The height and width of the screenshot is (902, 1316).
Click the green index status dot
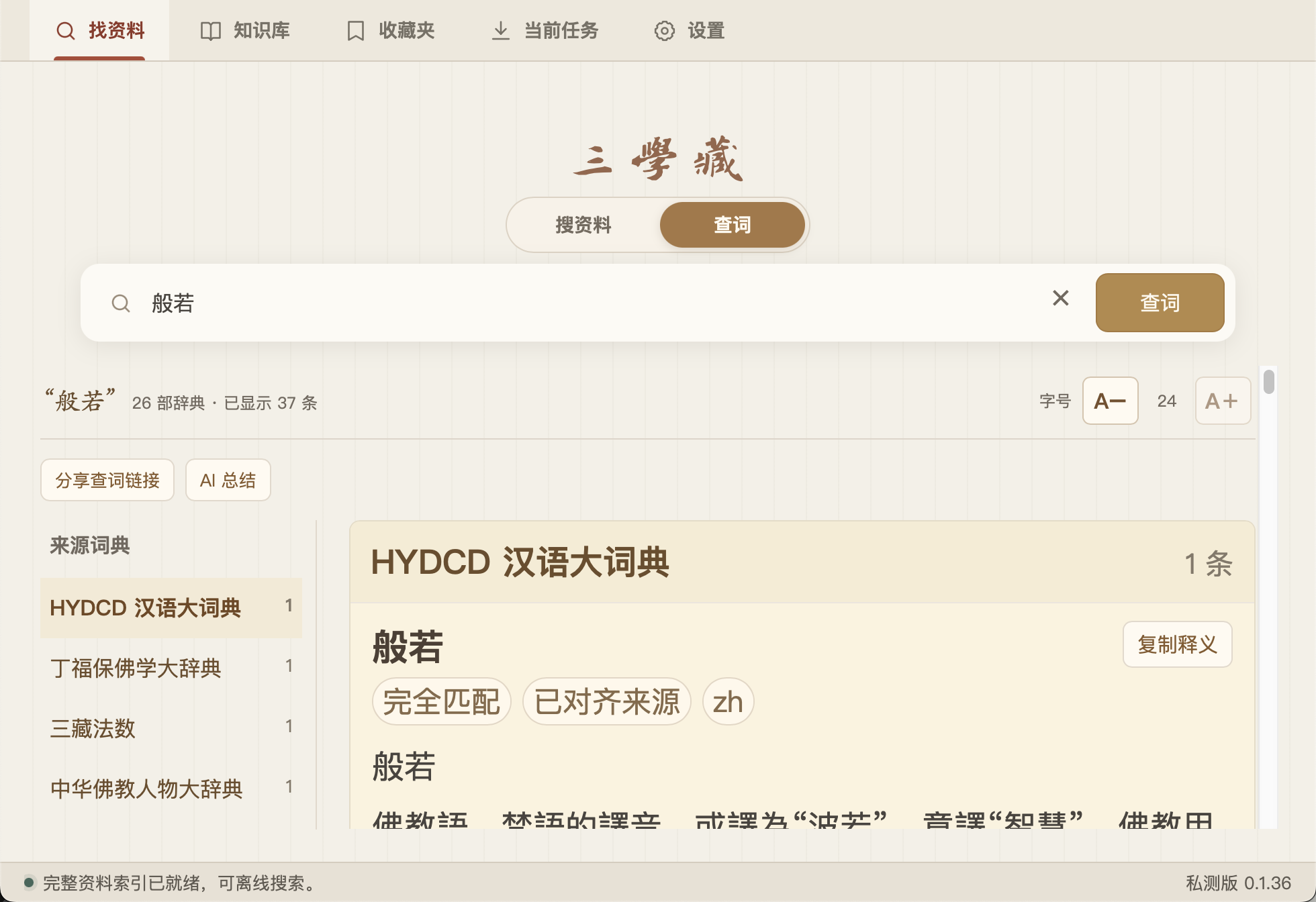point(29,882)
